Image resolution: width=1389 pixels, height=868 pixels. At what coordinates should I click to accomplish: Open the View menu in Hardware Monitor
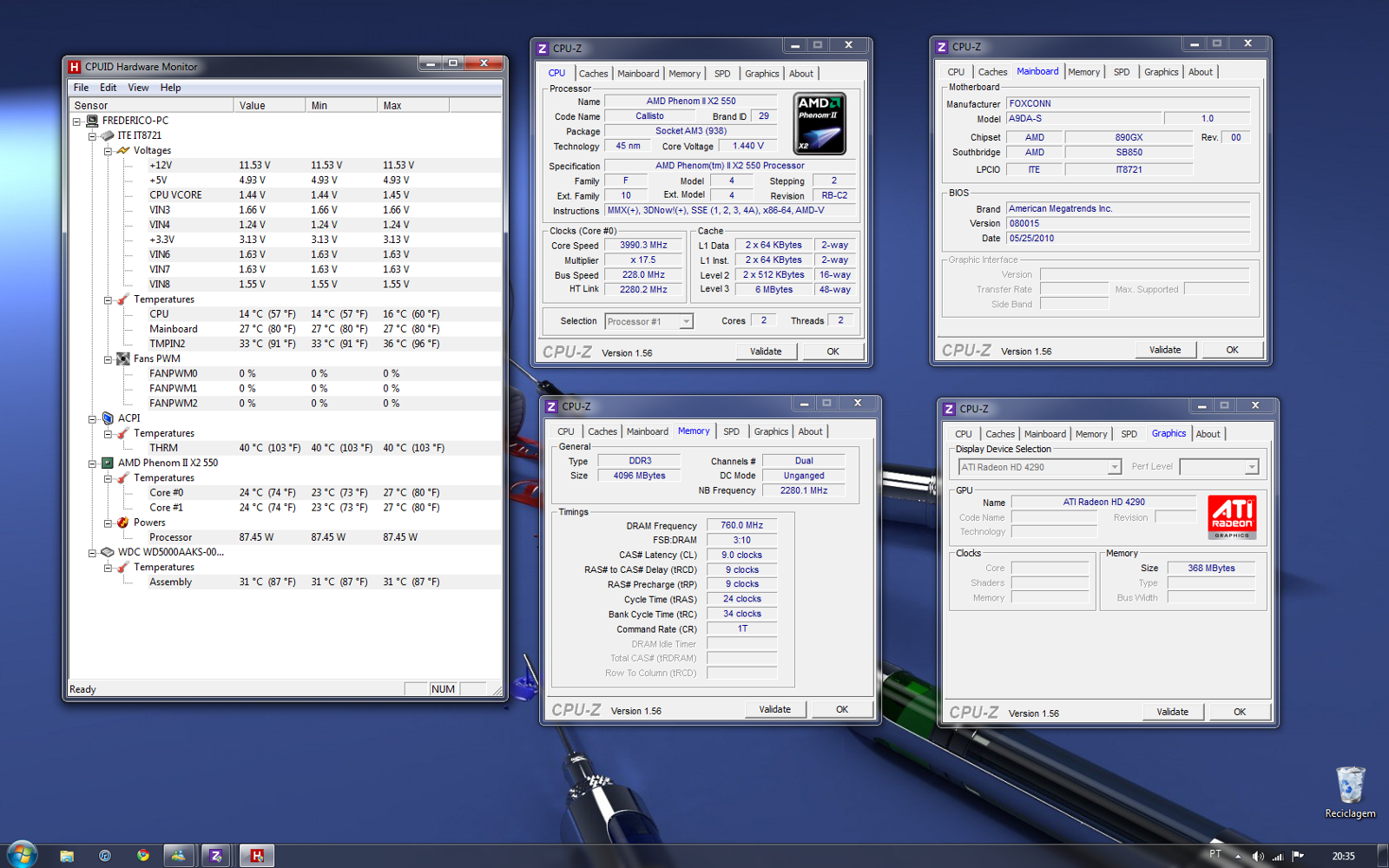pos(138,88)
